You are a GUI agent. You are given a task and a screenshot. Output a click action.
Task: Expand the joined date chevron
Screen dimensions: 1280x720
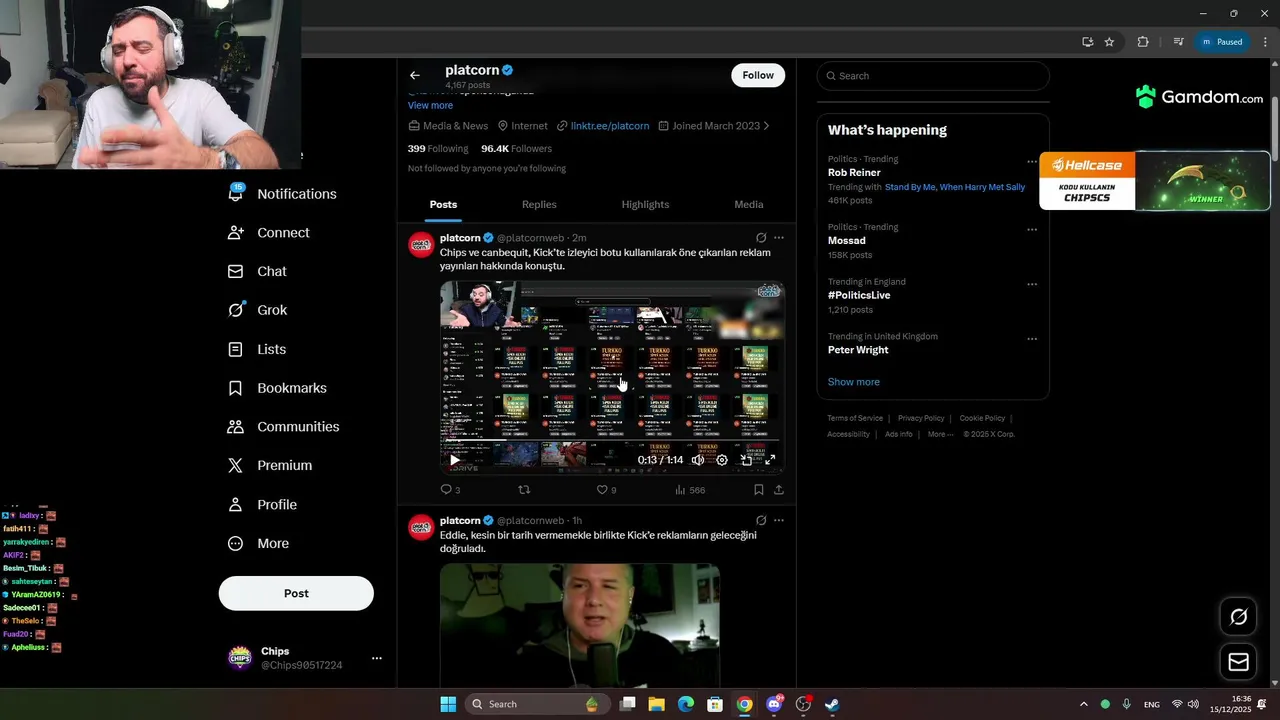(767, 126)
